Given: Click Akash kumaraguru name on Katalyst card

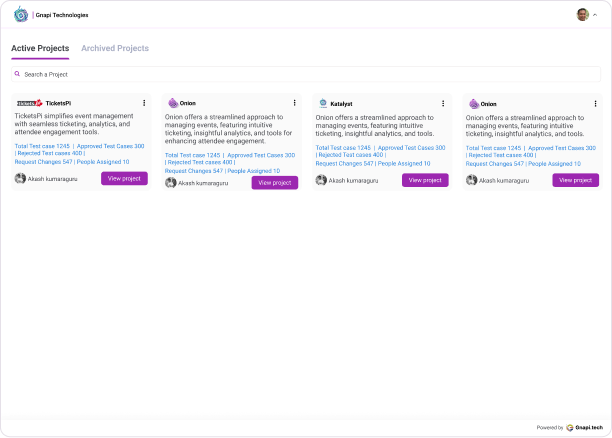Looking at the screenshot, I should click(353, 180).
